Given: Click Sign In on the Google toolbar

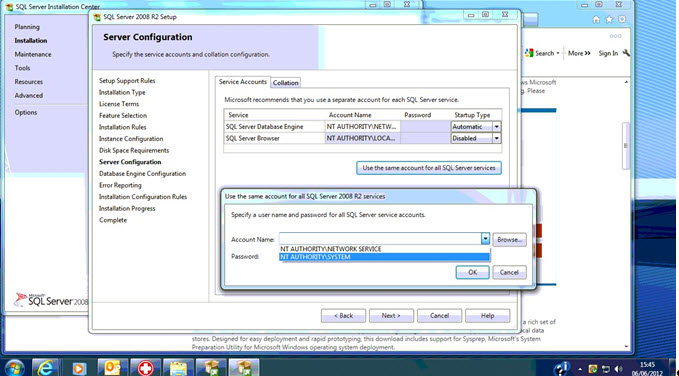Looking at the screenshot, I should tap(608, 53).
